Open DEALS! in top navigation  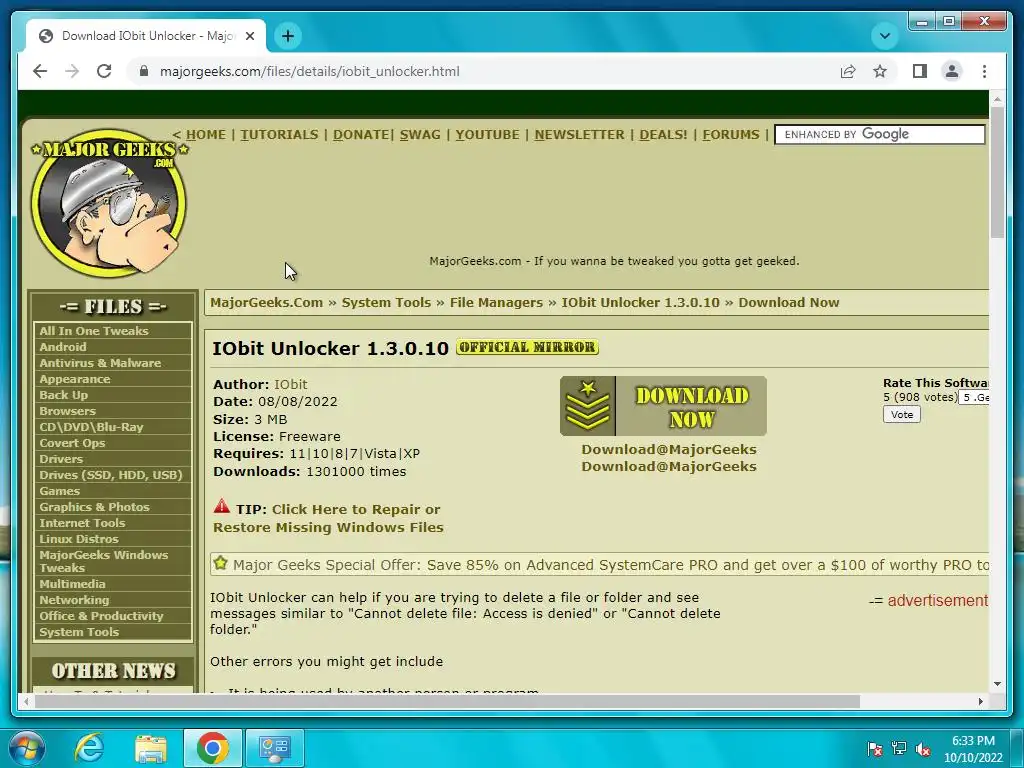coord(663,135)
